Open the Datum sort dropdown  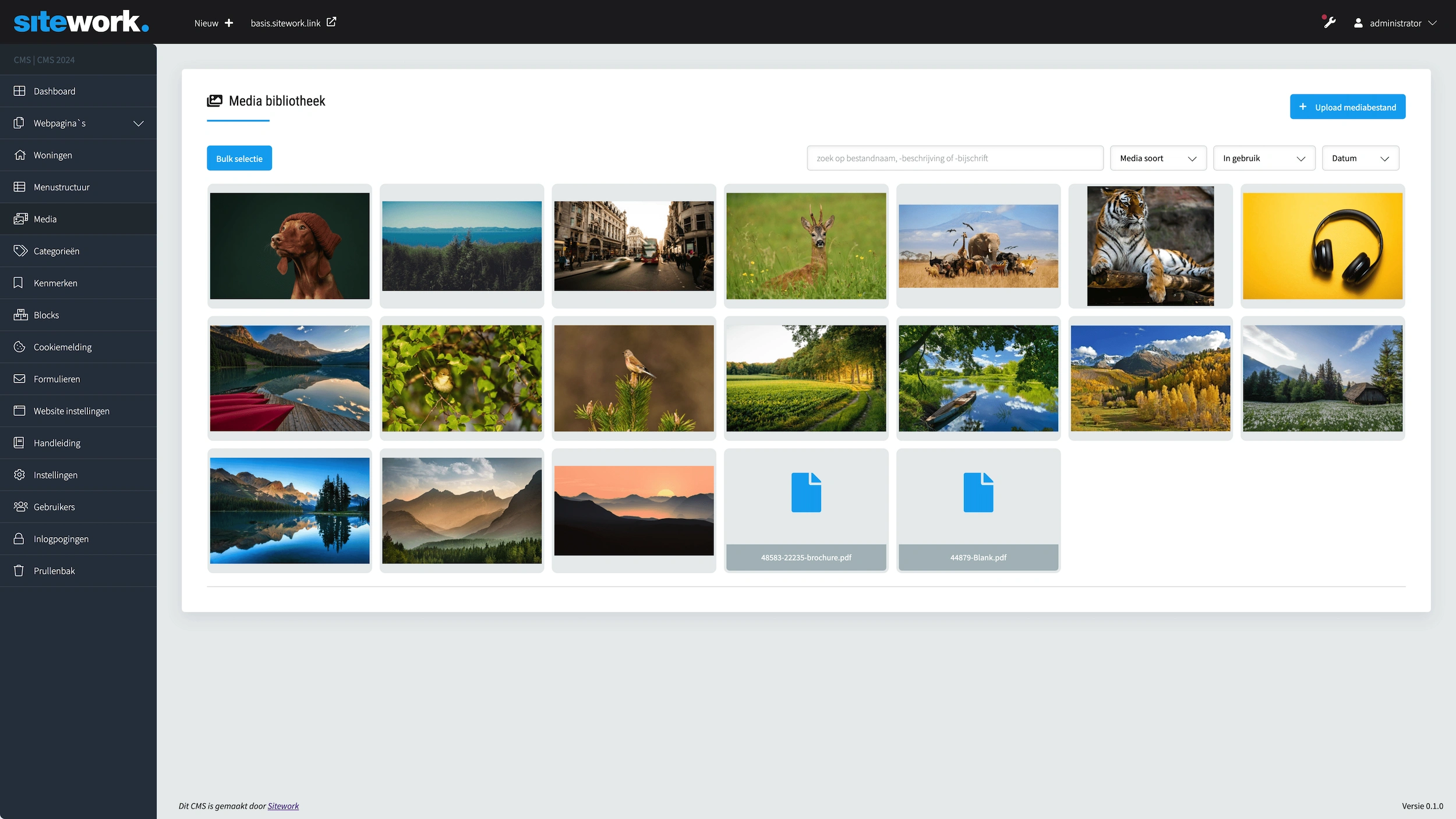point(1360,158)
